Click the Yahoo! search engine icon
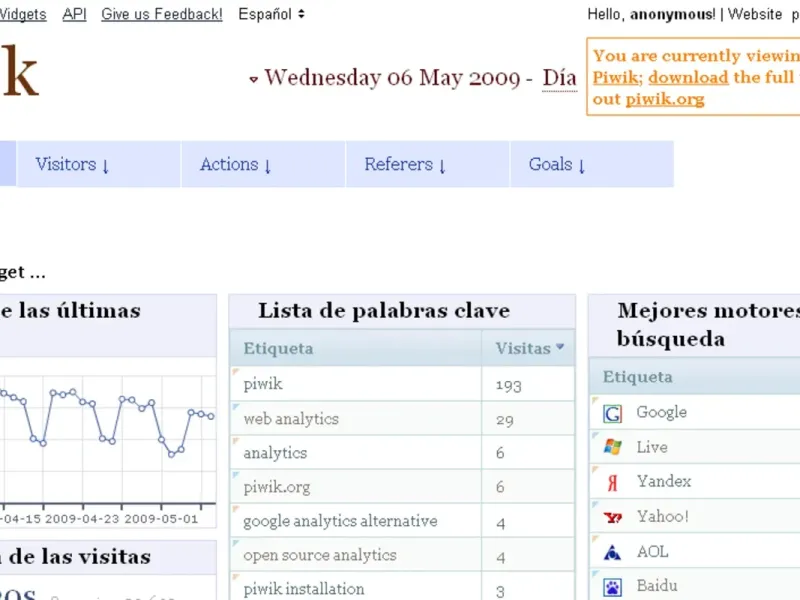This screenshot has width=800, height=600. coord(612,517)
